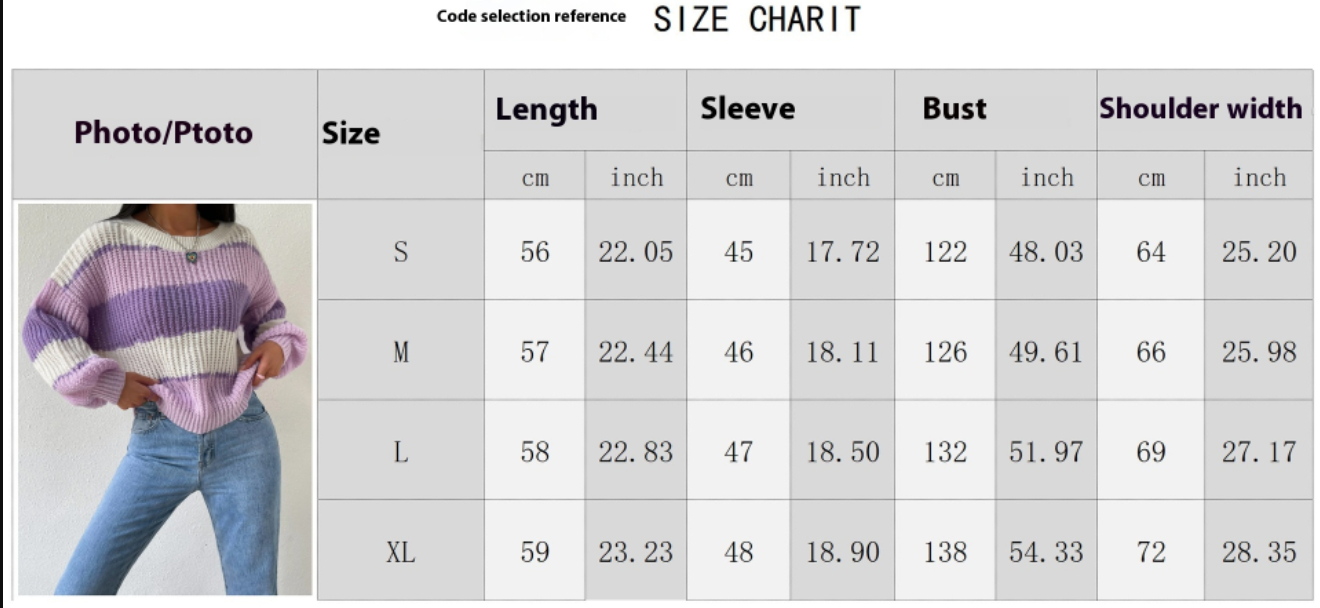Select the S size row label

(x=400, y=251)
